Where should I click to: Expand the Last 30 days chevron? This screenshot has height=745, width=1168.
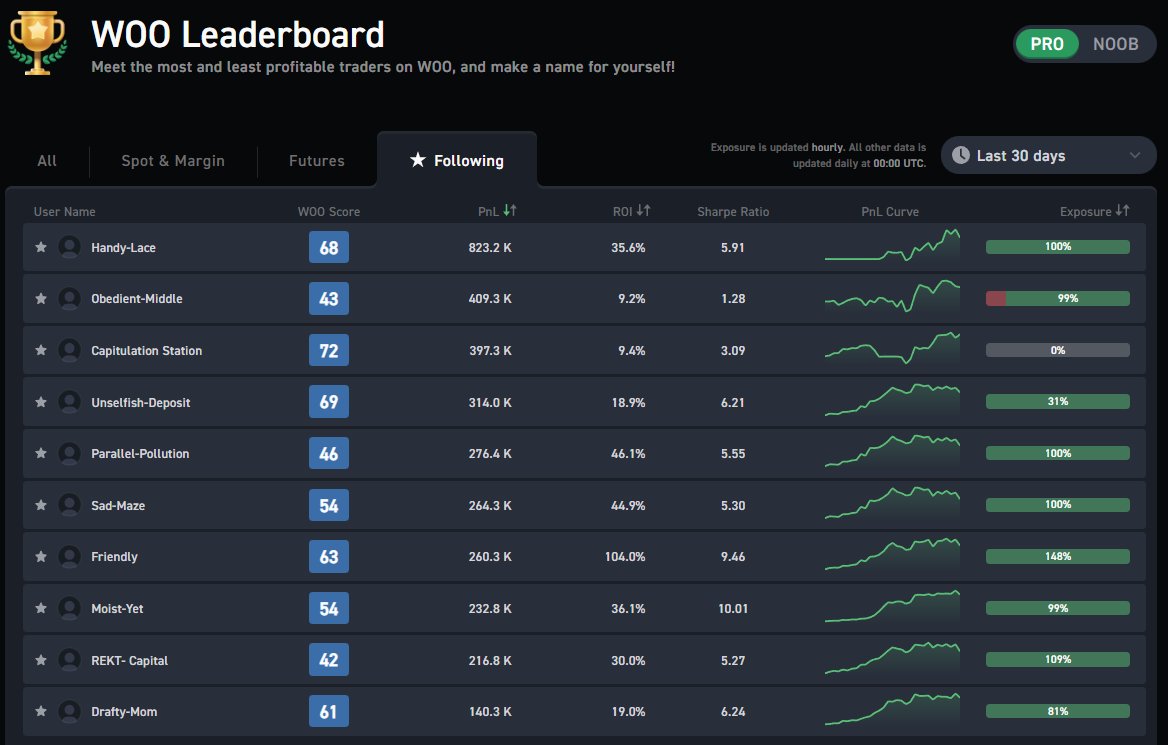tap(1134, 156)
